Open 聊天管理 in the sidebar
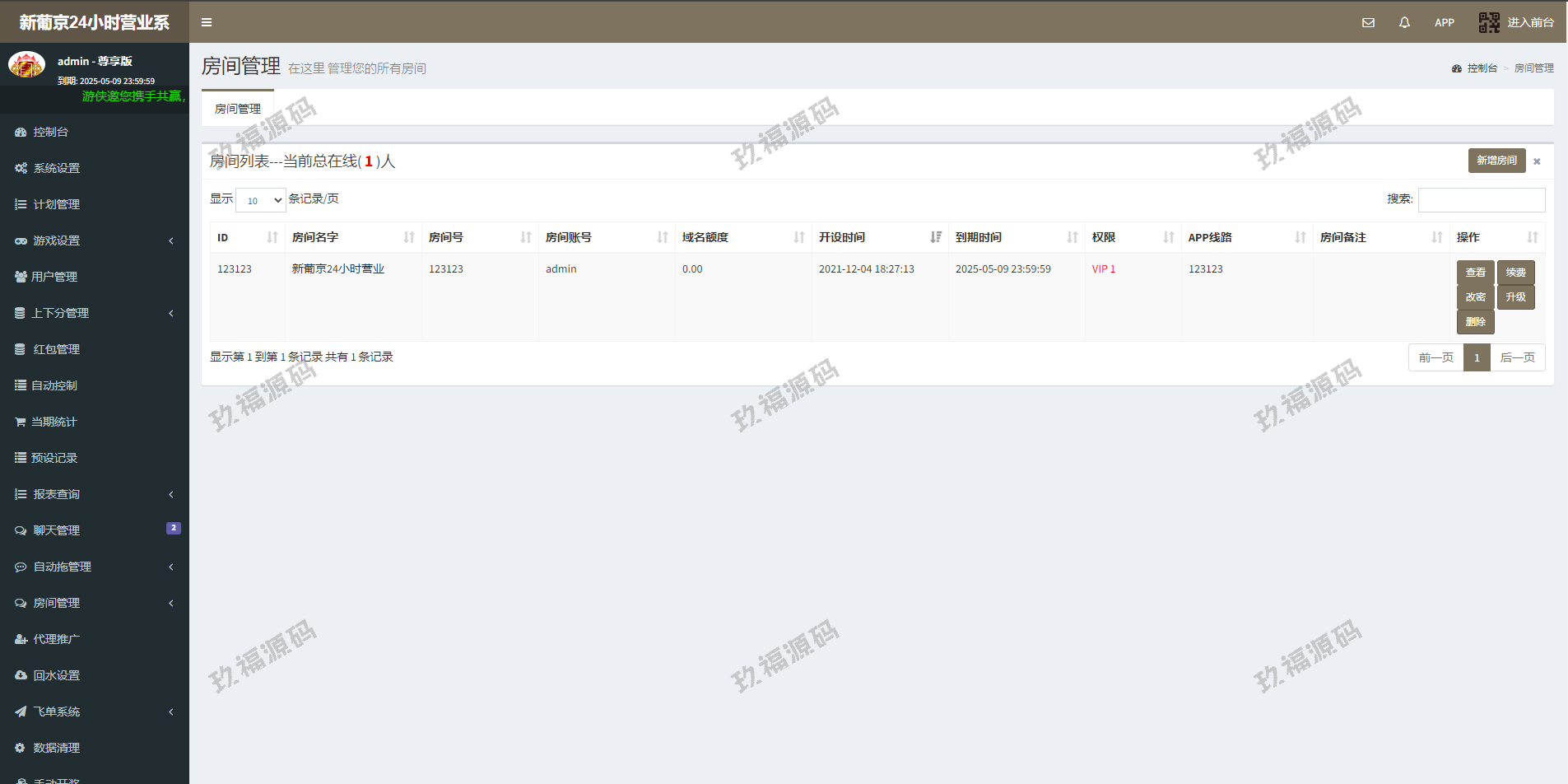Image resolution: width=1568 pixels, height=784 pixels. (x=56, y=530)
